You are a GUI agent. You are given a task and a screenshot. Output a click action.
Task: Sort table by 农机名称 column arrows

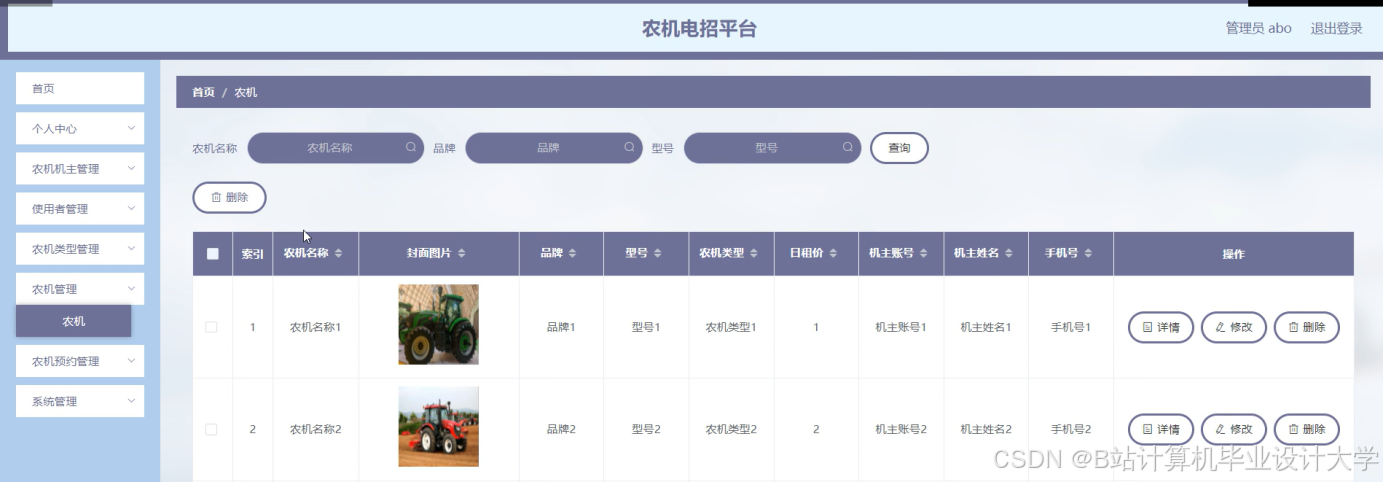tap(339, 254)
